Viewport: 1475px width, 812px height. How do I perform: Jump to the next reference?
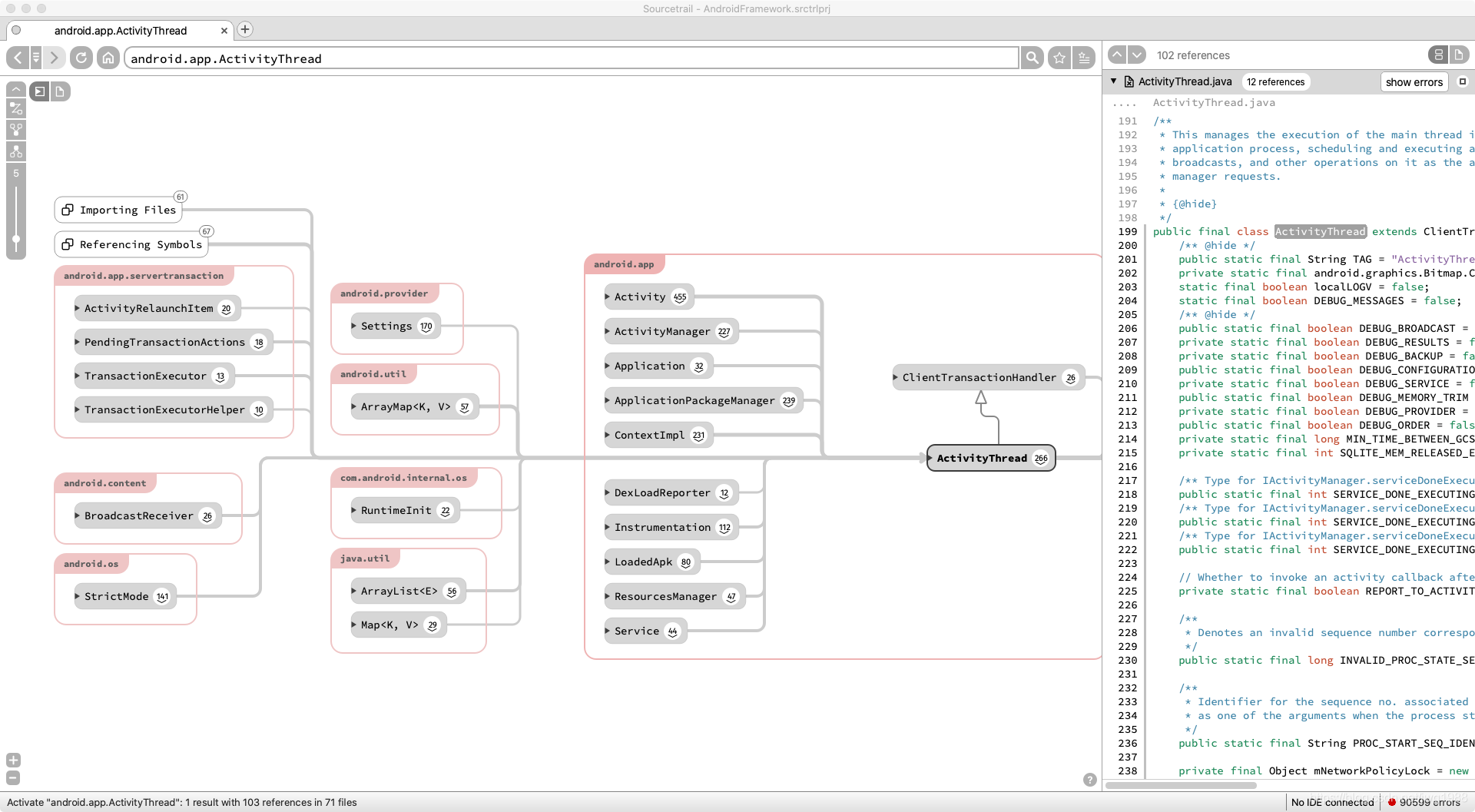point(1137,55)
